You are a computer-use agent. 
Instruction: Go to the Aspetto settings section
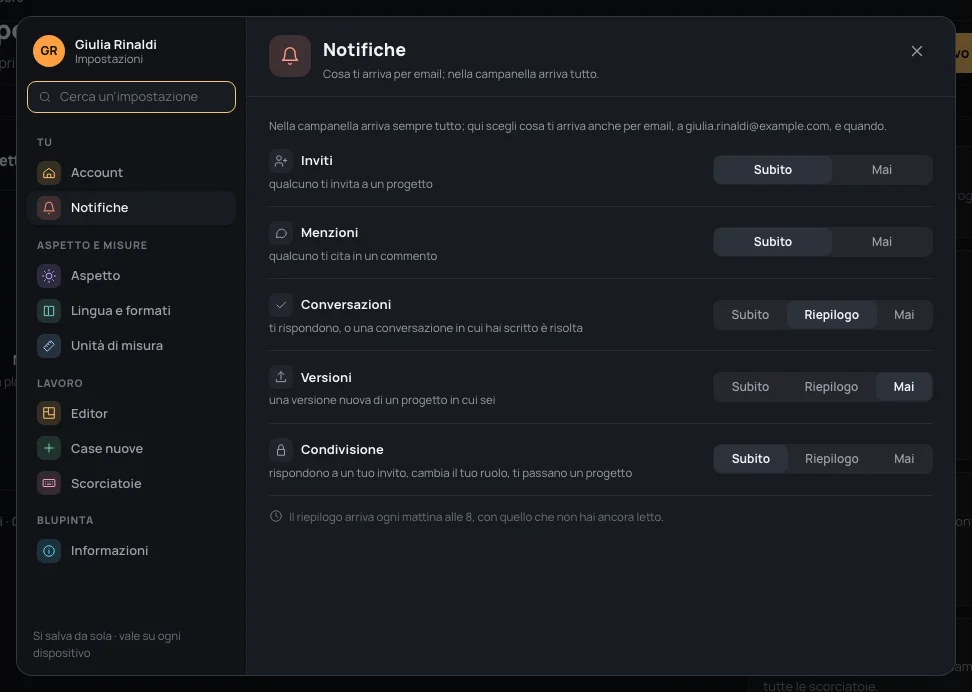tap(131, 276)
